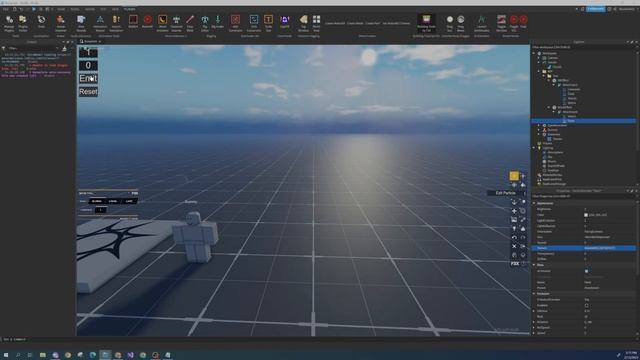Open File Explorer from taskbar
Image resolution: width=640 pixels, height=360 pixels.
(42, 355)
